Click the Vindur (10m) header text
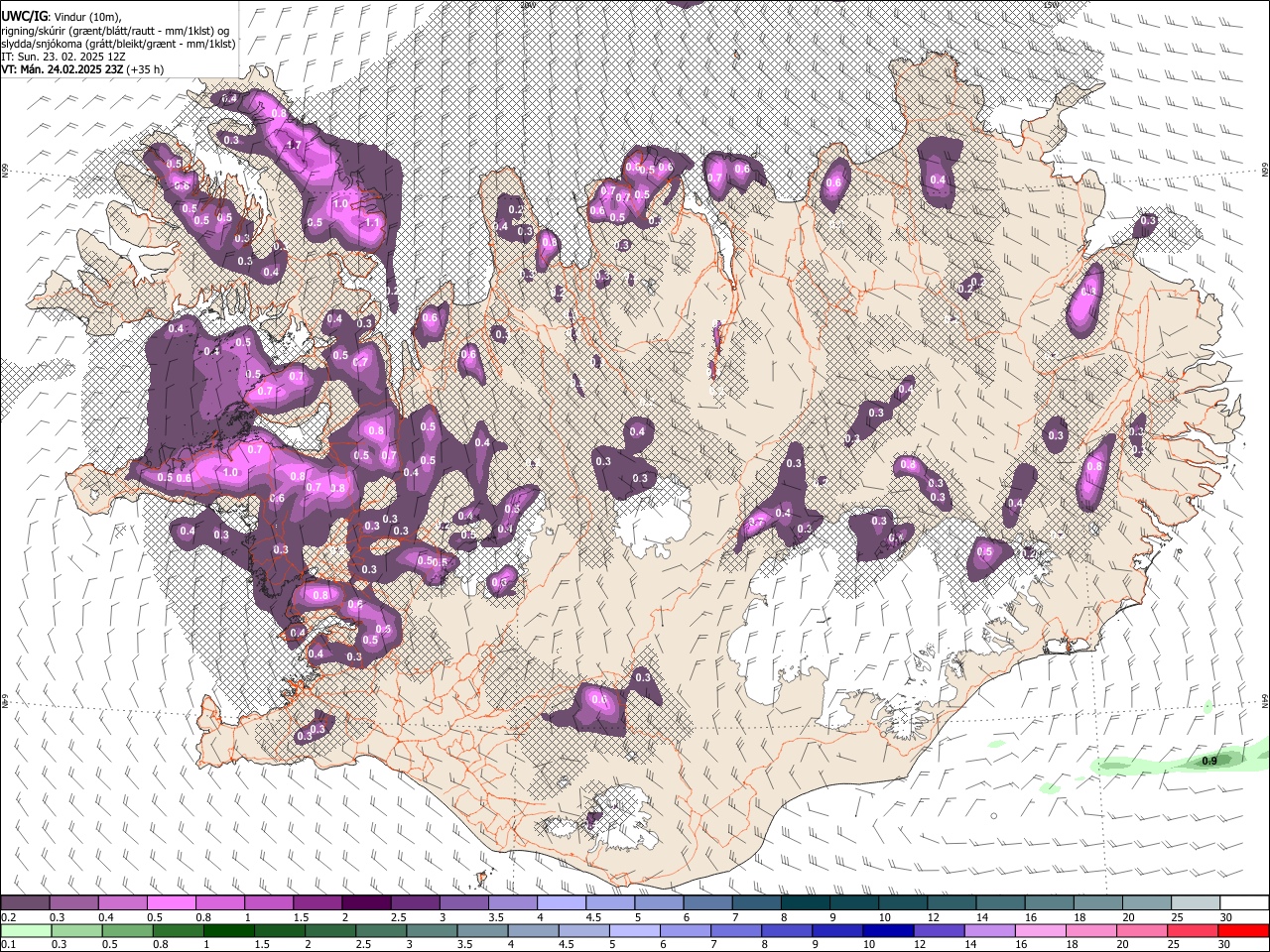The width and height of the screenshot is (1270, 952). click(86, 17)
